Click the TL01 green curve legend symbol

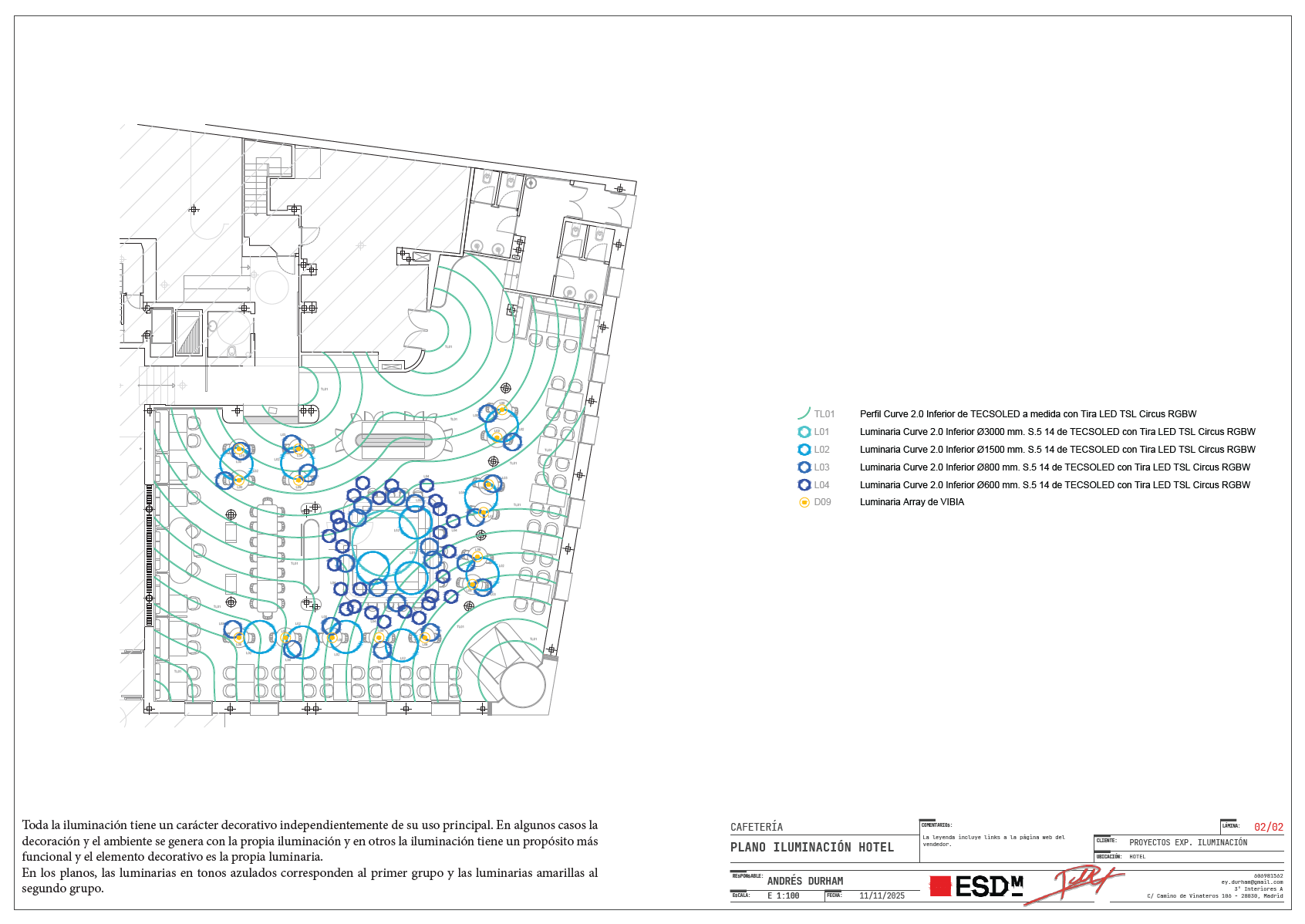[804, 413]
